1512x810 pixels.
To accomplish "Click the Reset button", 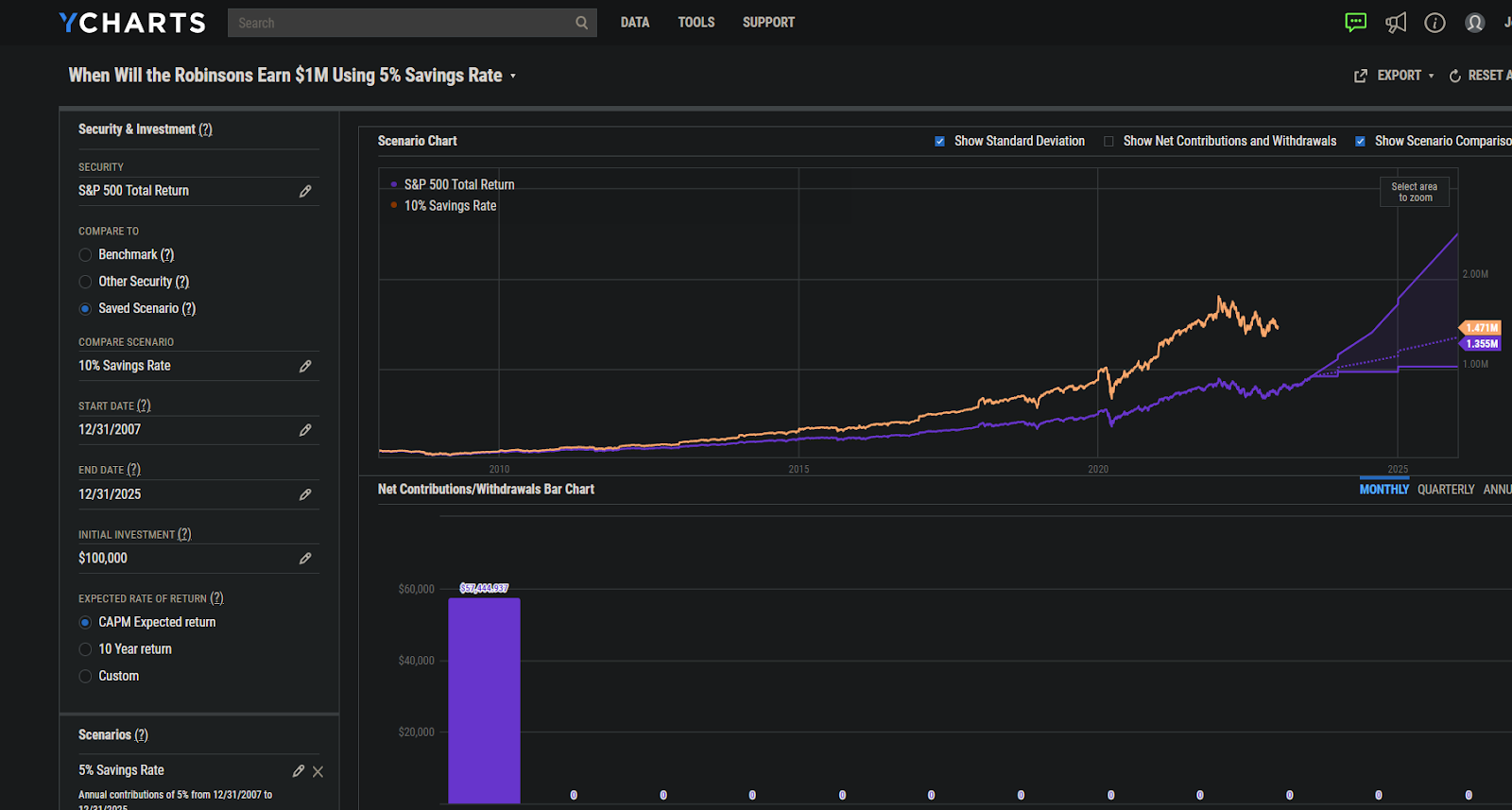I will click(x=1481, y=76).
